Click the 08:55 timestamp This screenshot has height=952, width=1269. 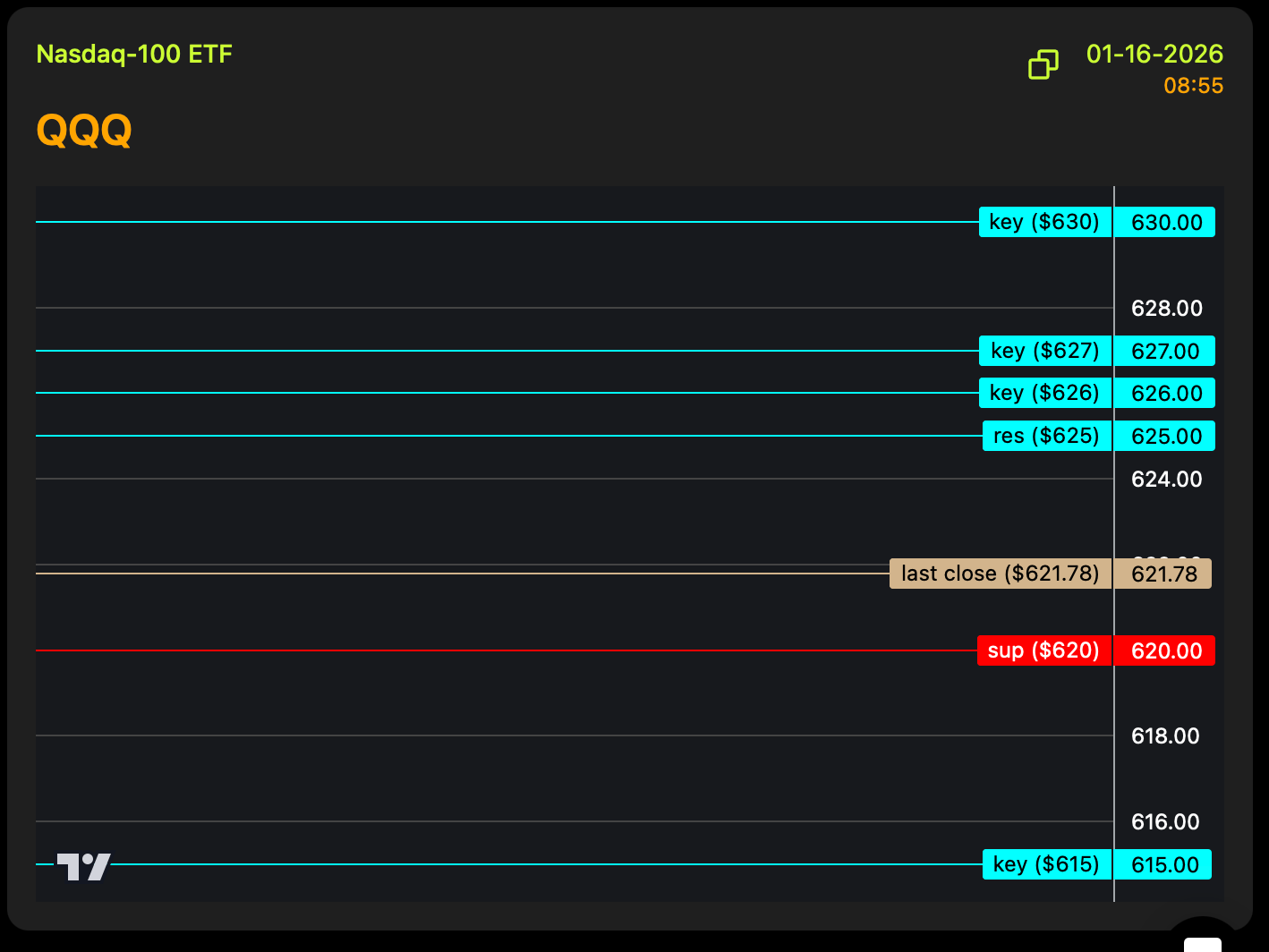1193,86
